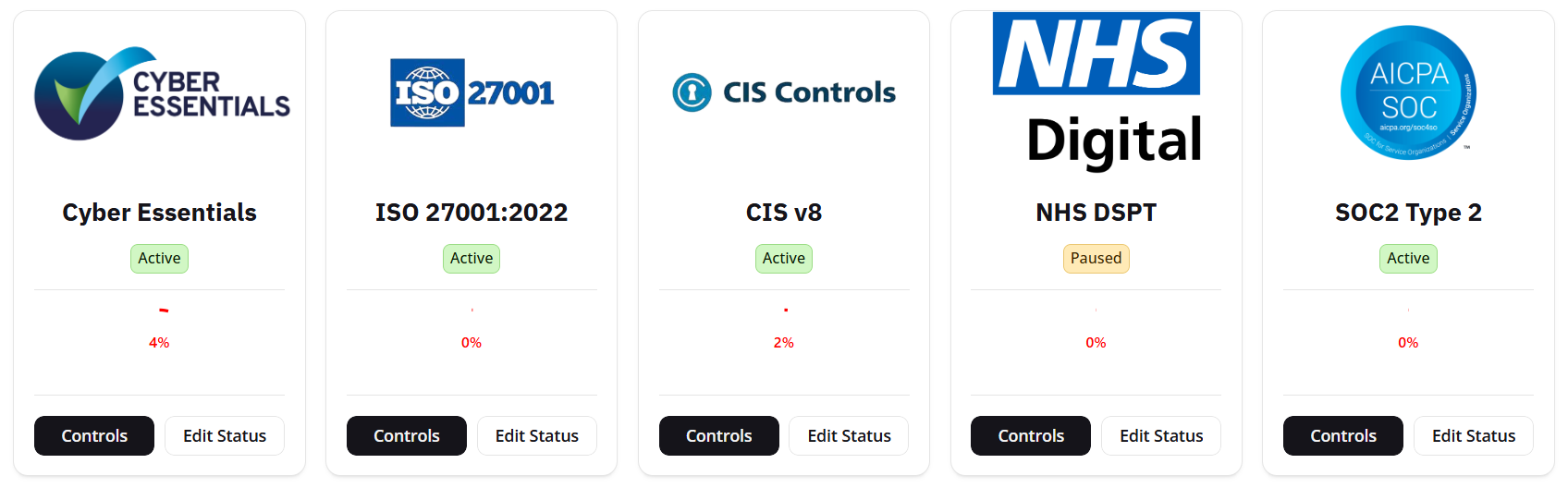Open Controls for CIS v8
Image resolution: width=1568 pixels, height=488 pixels.
click(718, 436)
